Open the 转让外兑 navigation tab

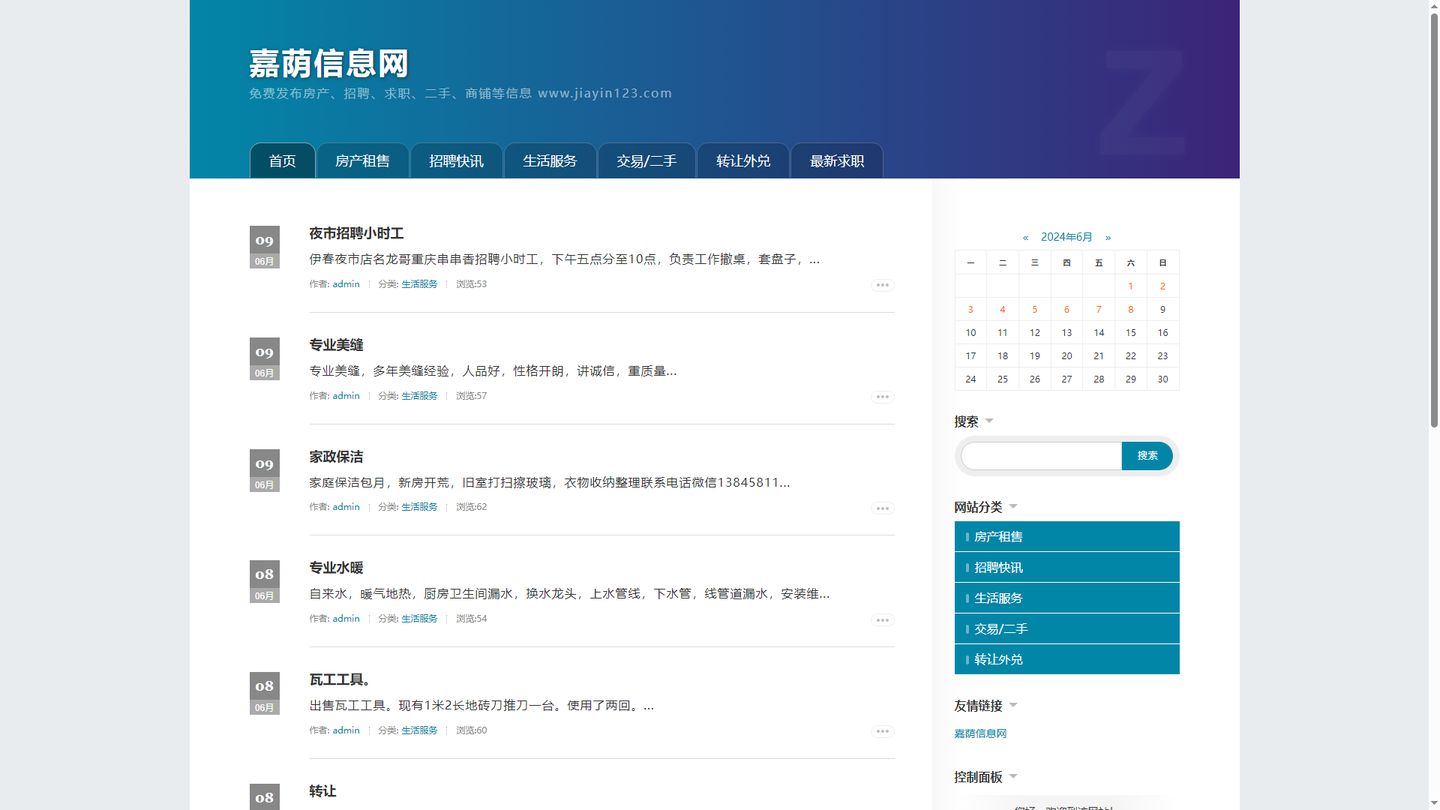click(743, 161)
